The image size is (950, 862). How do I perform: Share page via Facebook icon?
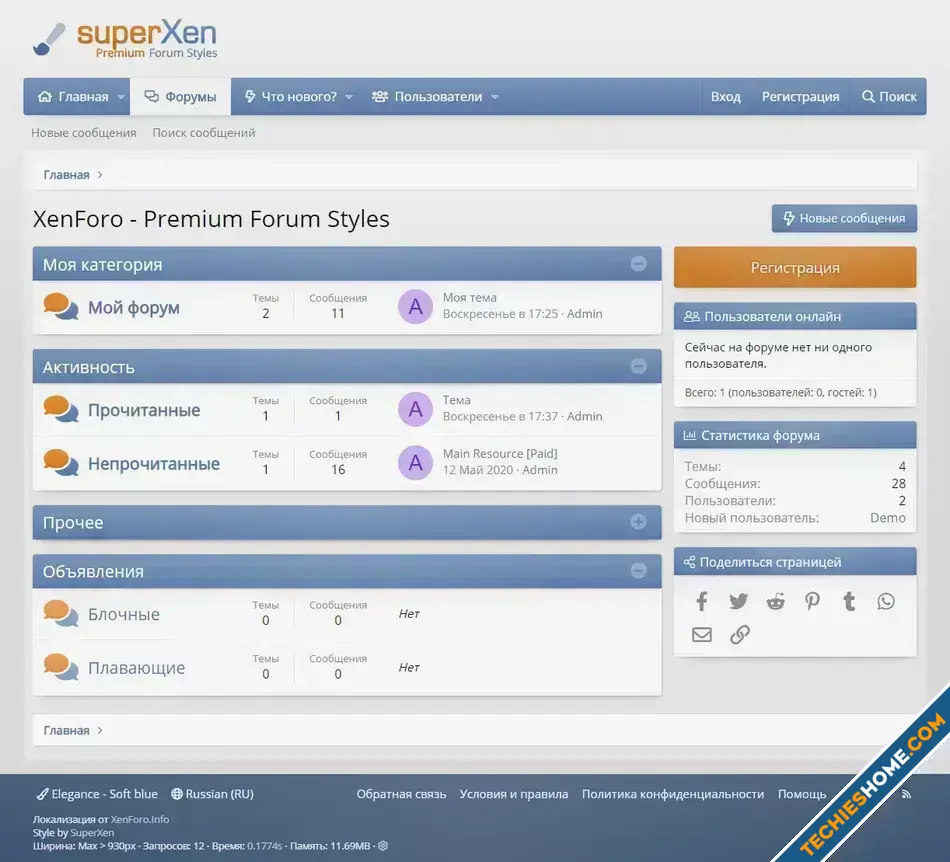pos(702,602)
